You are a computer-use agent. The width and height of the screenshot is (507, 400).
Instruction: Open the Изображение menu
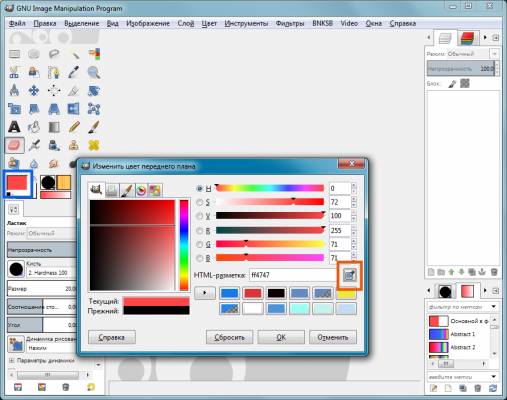[x=148, y=23]
